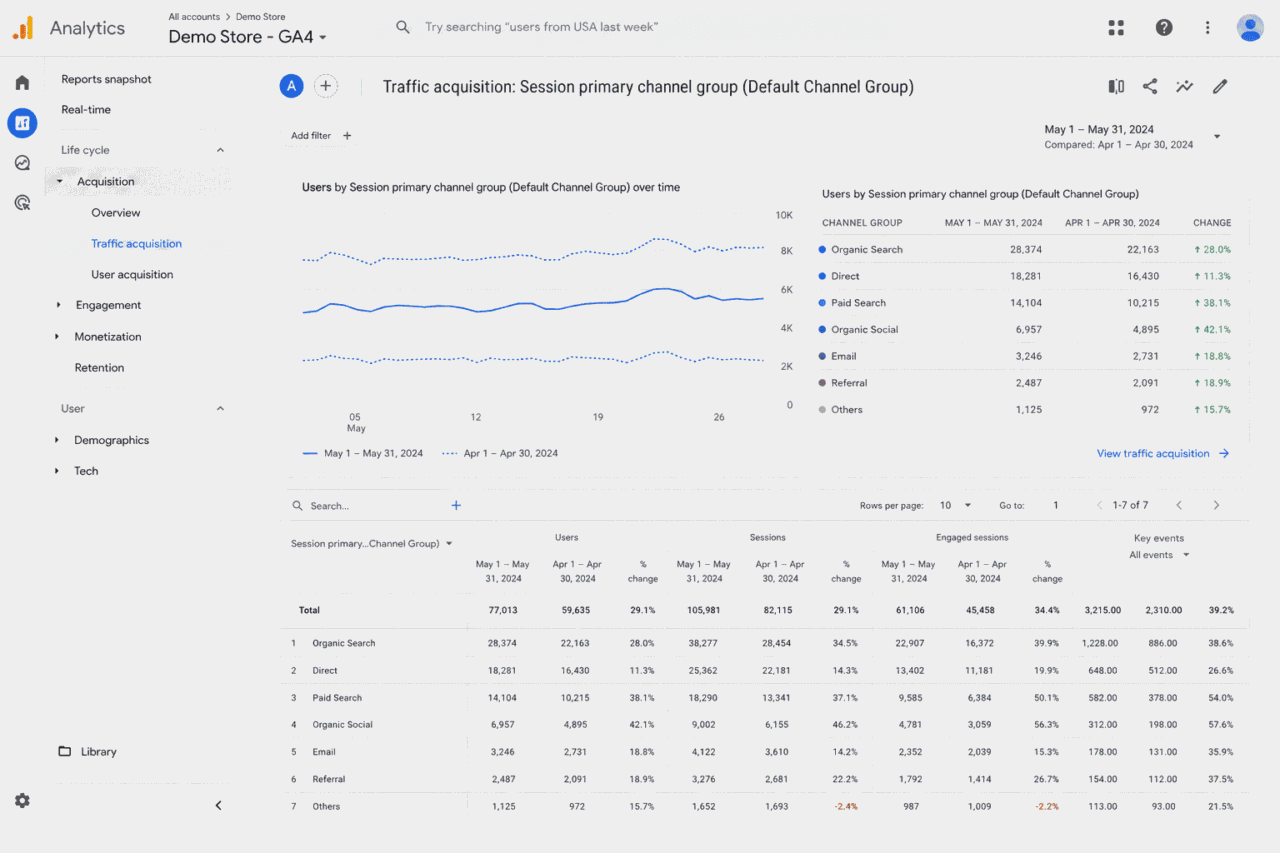The height and width of the screenshot is (853, 1280).
Task: Open the Advertising icon in left rail
Action: coord(22,203)
